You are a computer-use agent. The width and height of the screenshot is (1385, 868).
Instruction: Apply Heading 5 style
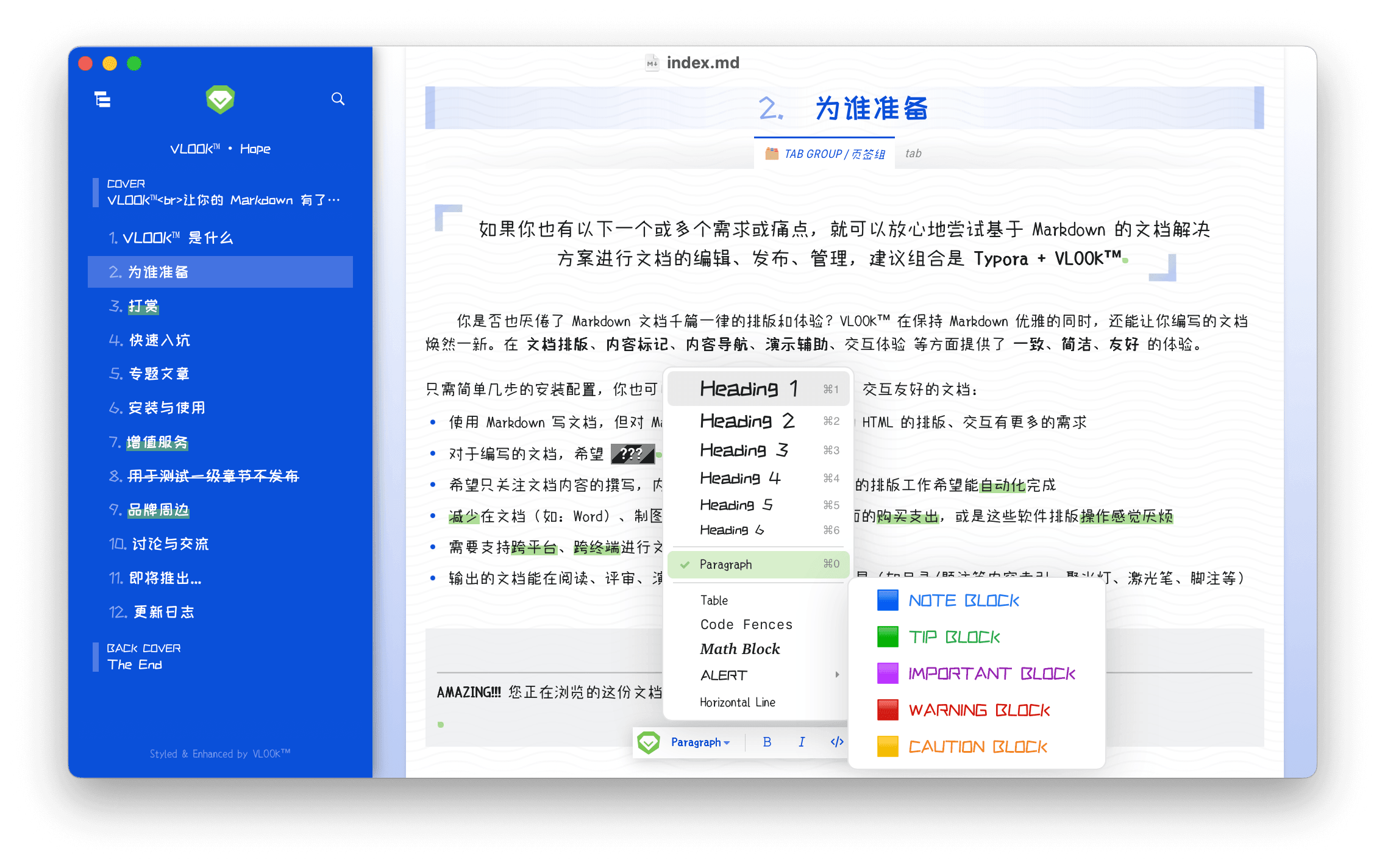(758, 505)
